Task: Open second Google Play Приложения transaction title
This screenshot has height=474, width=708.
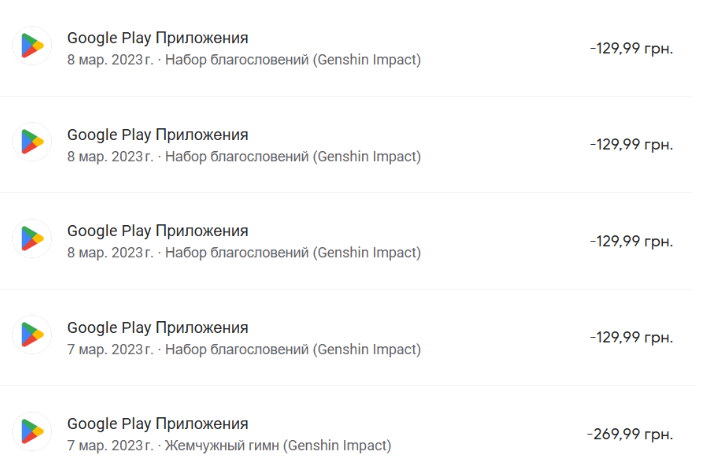Action: [158, 134]
